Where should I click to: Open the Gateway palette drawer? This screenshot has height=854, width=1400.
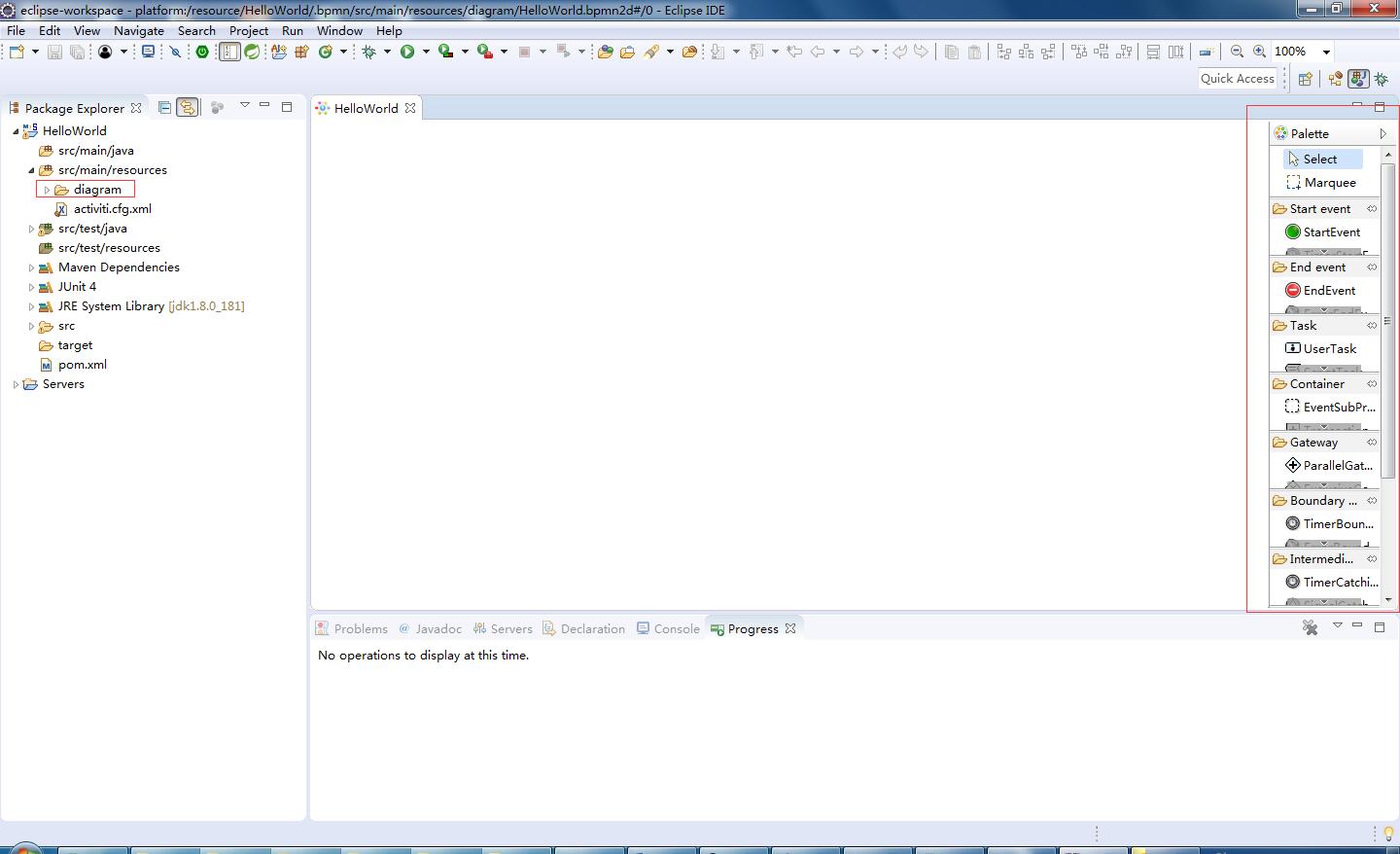click(x=1324, y=442)
